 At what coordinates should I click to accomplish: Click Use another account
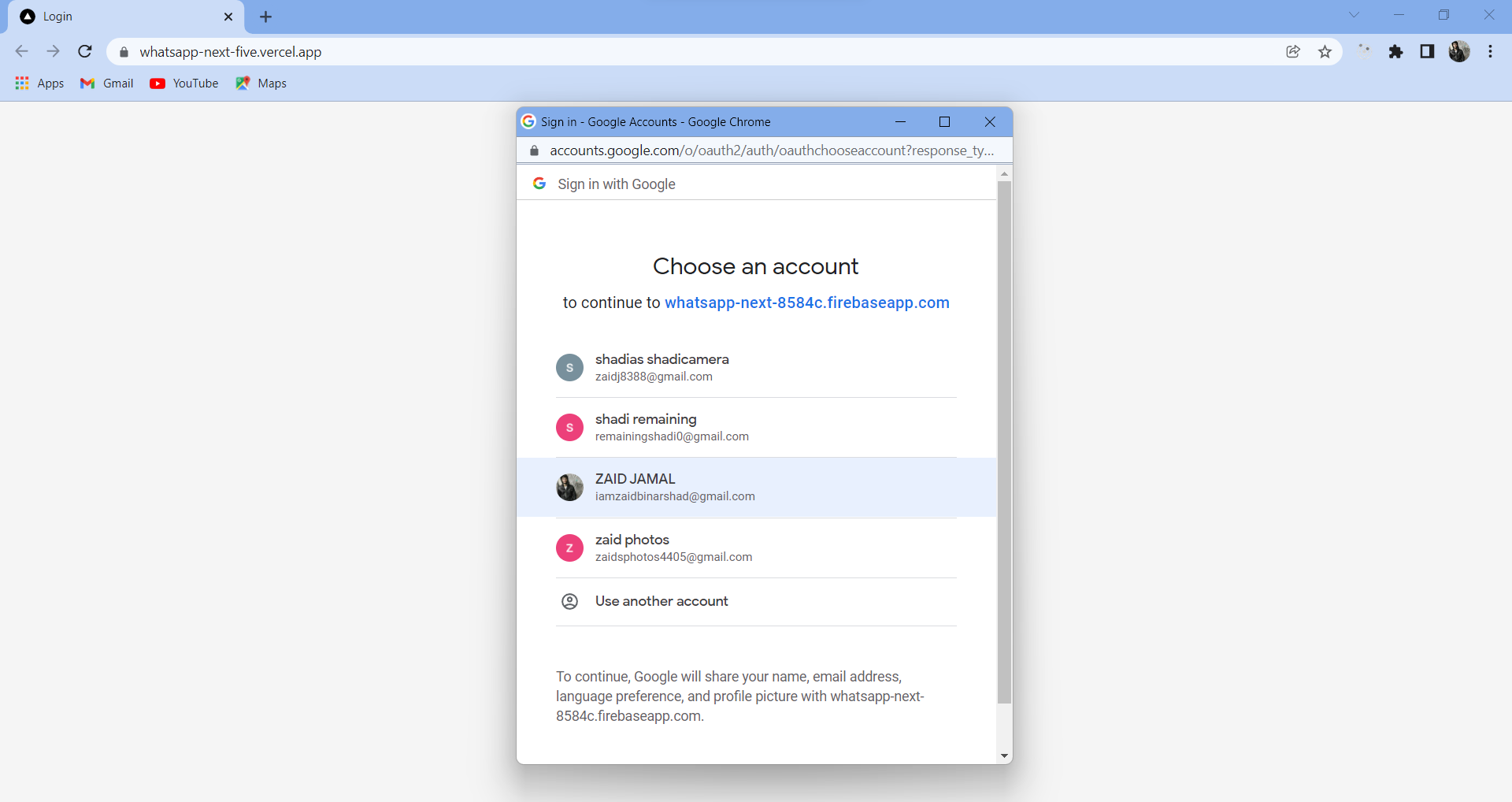(x=756, y=601)
